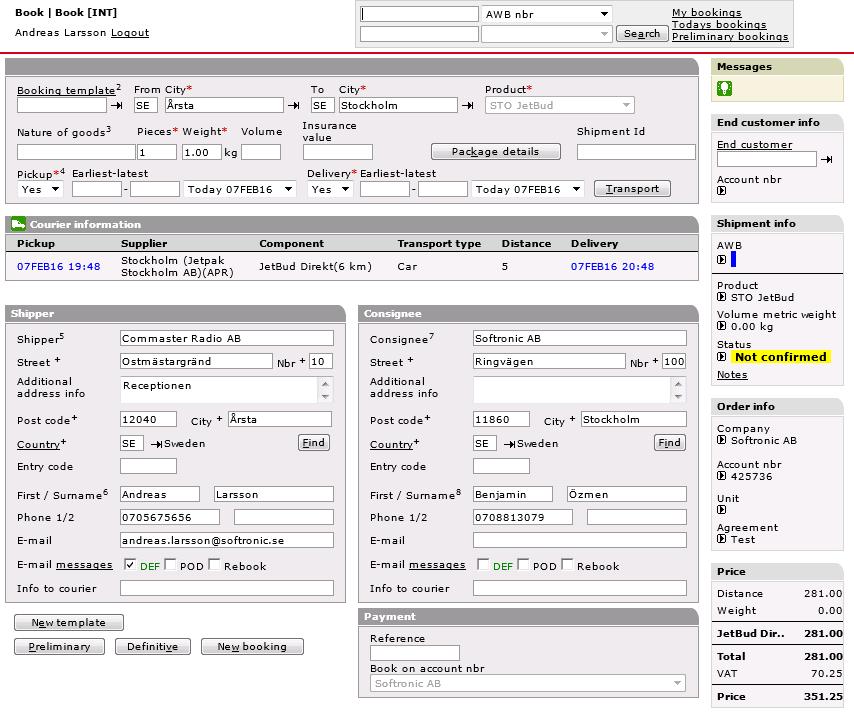This screenshot has height=720, width=854.
Task: Open Preliminary bookings link
Action: click(730, 36)
